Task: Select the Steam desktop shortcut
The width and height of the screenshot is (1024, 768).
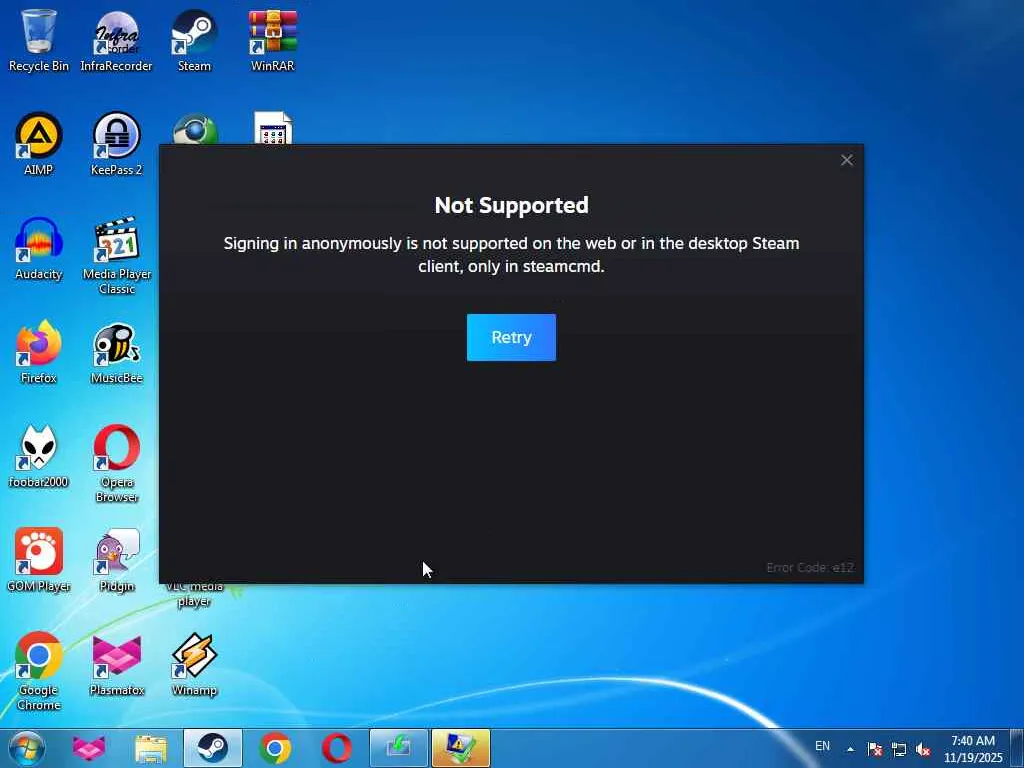Action: click(194, 40)
